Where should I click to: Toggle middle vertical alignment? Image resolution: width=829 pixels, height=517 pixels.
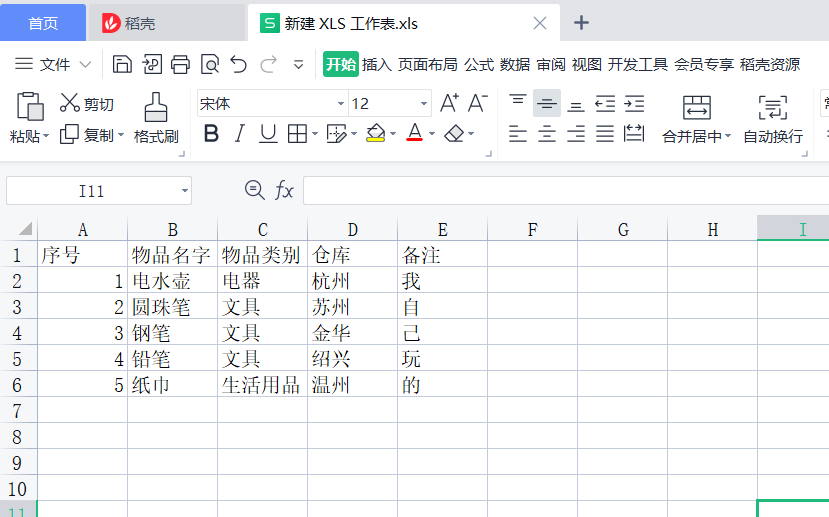click(547, 103)
